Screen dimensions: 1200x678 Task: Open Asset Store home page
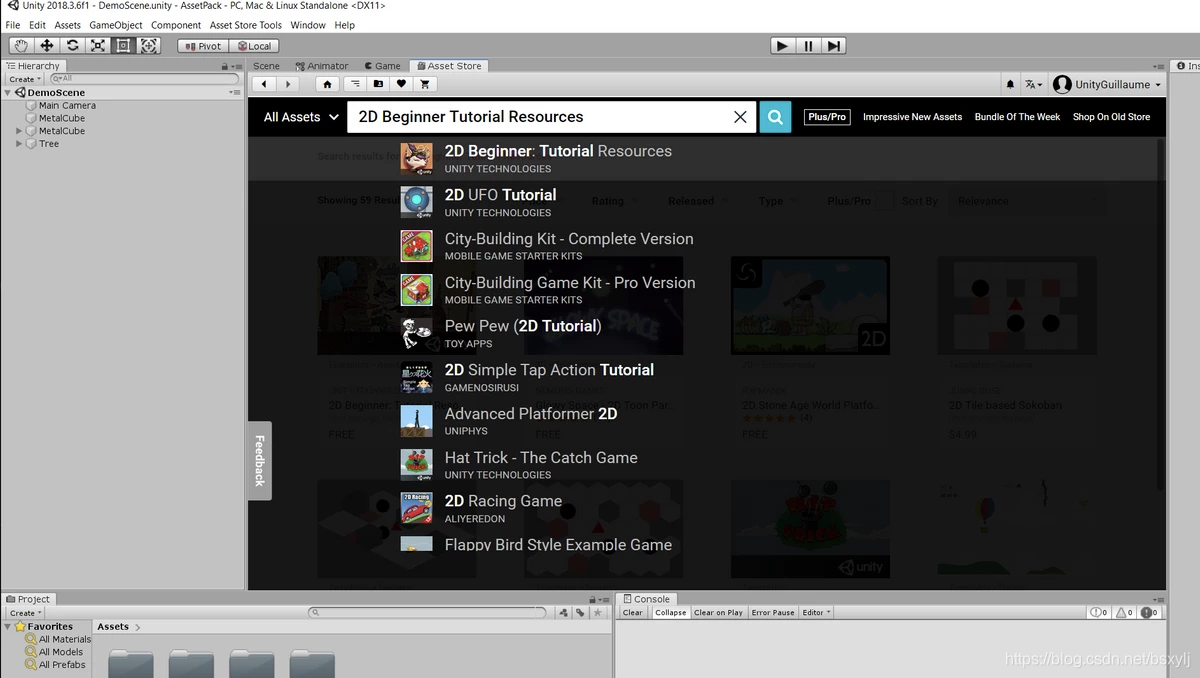coord(327,84)
